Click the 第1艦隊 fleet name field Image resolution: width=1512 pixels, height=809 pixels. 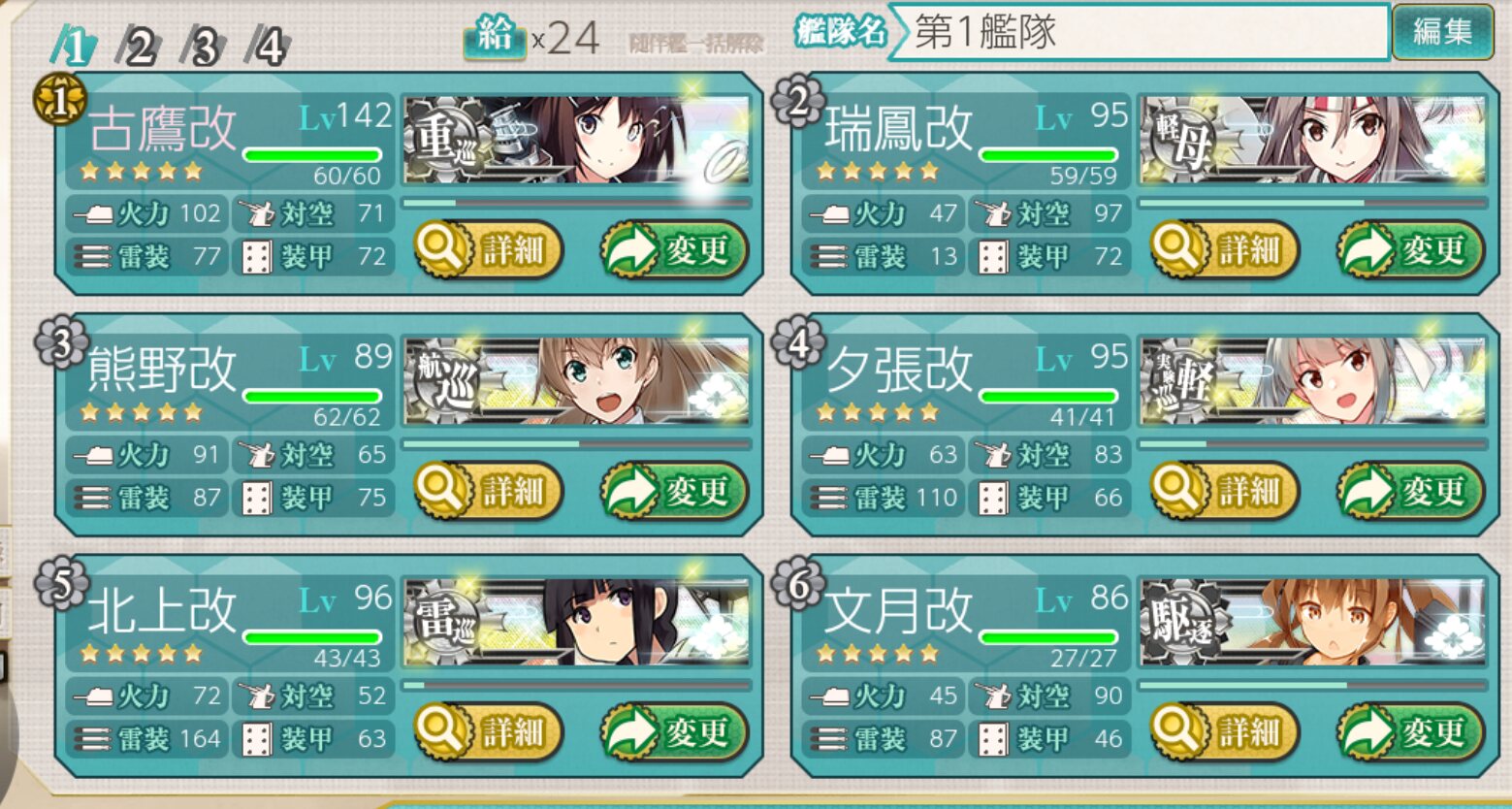(x=1139, y=32)
